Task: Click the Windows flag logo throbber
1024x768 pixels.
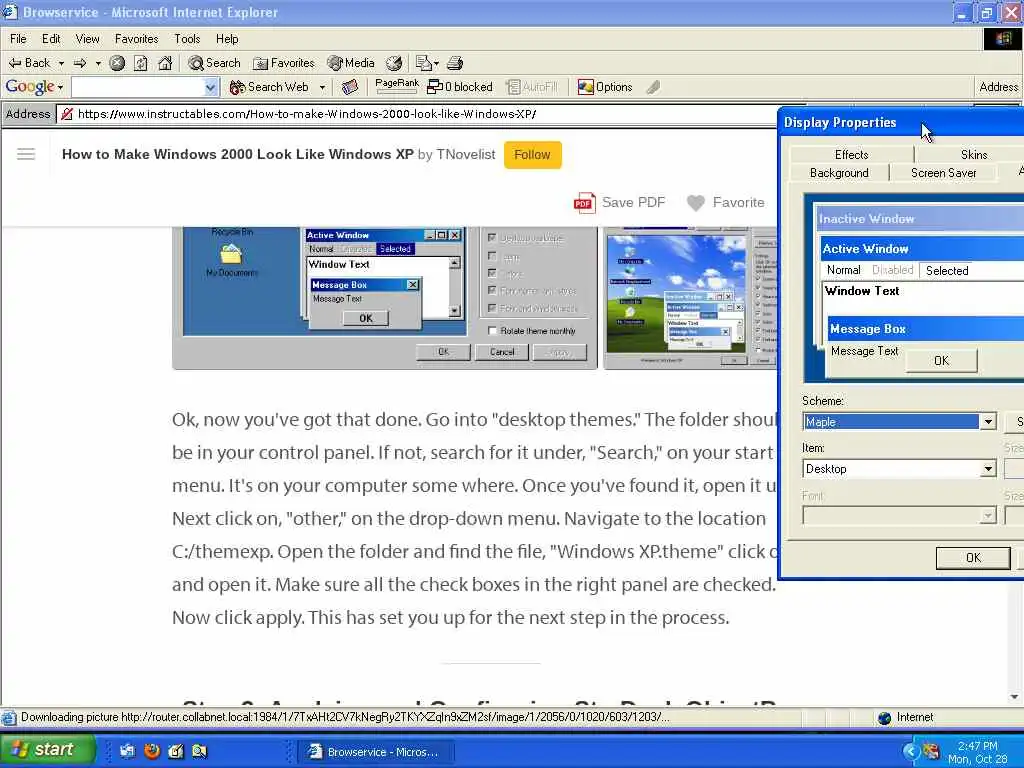Action: click(x=1003, y=39)
